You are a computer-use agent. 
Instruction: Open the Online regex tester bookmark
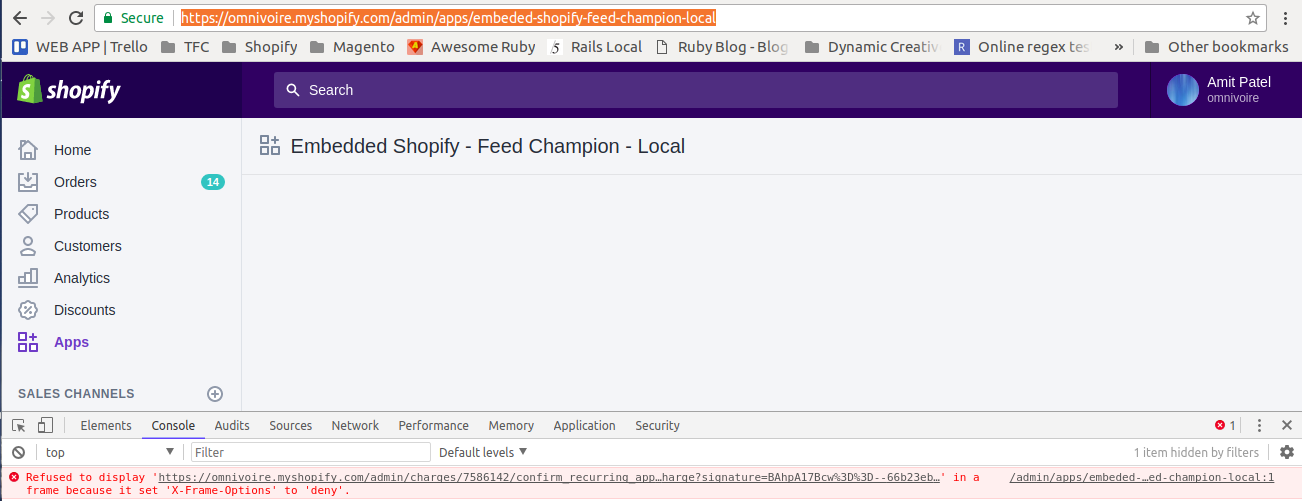tap(1022, 47)
